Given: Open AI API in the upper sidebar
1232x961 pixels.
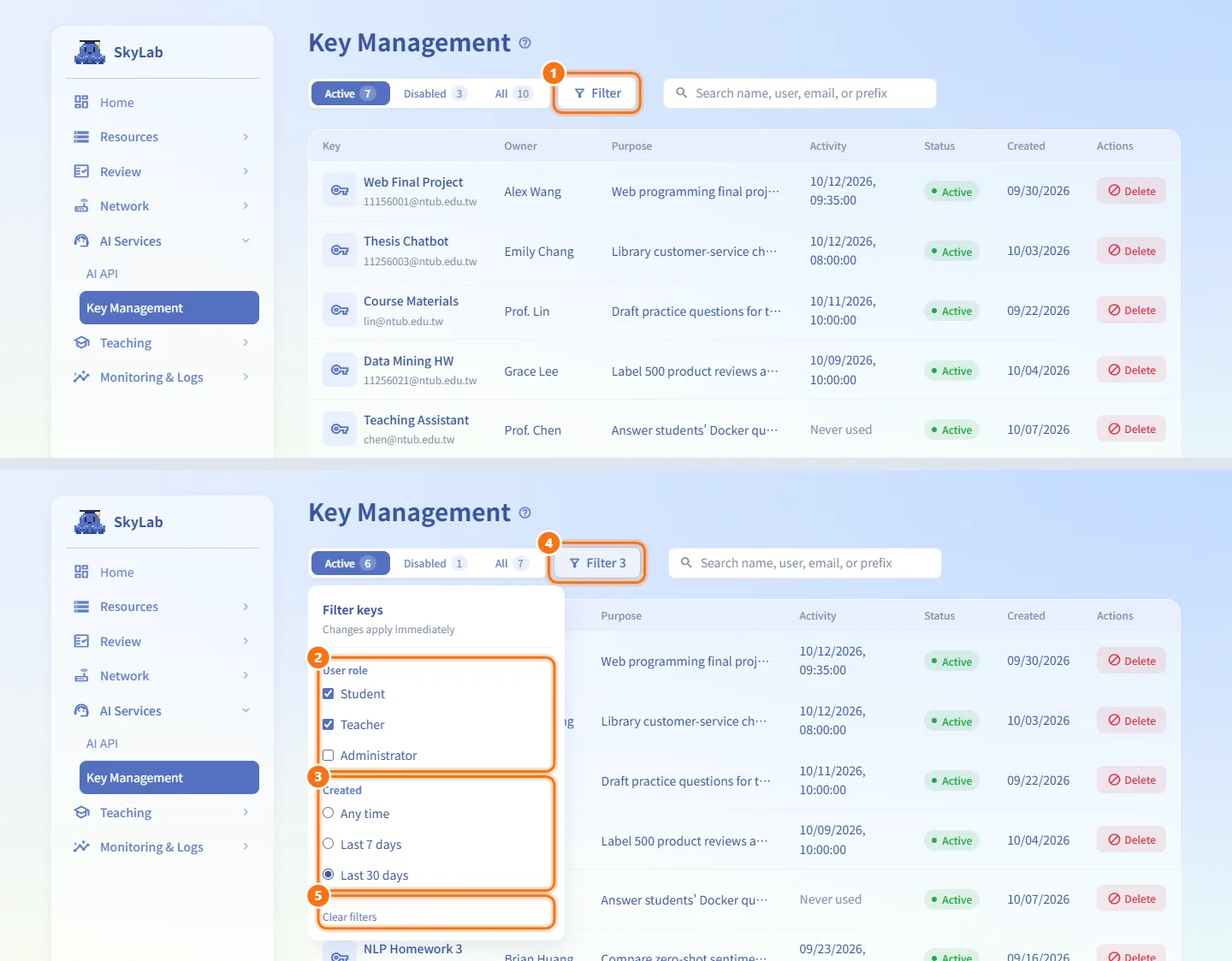Looking at the screenshot, I should [102, 274].
